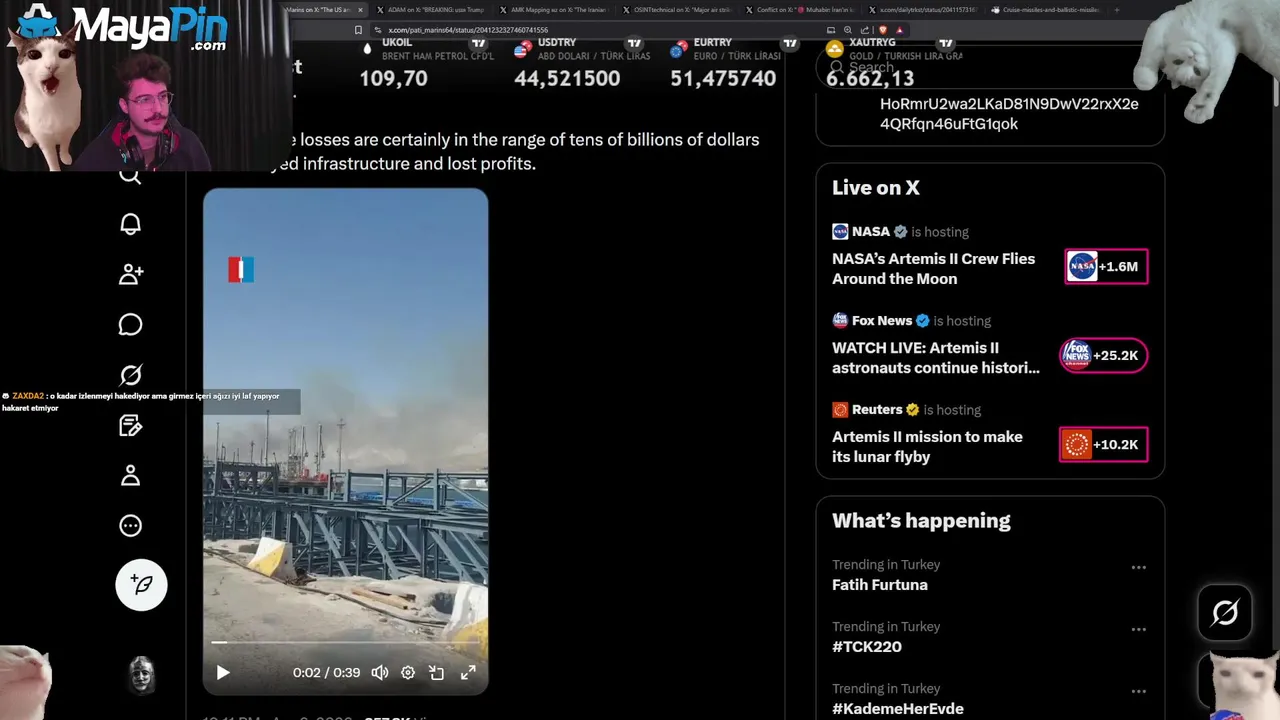1280x720 pixels.
Task: Click the share icon in address bar
Action: [x=864, y=30]
